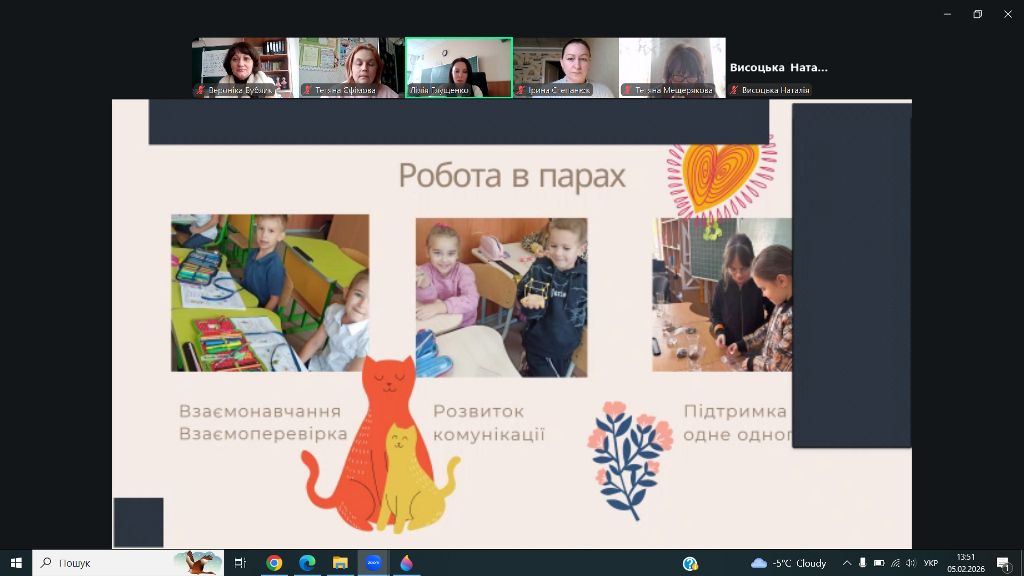This screenshot has width=1024, height=576.
Task: Expand the hidden tray icons chevron
Action: (x=847, y=563)
